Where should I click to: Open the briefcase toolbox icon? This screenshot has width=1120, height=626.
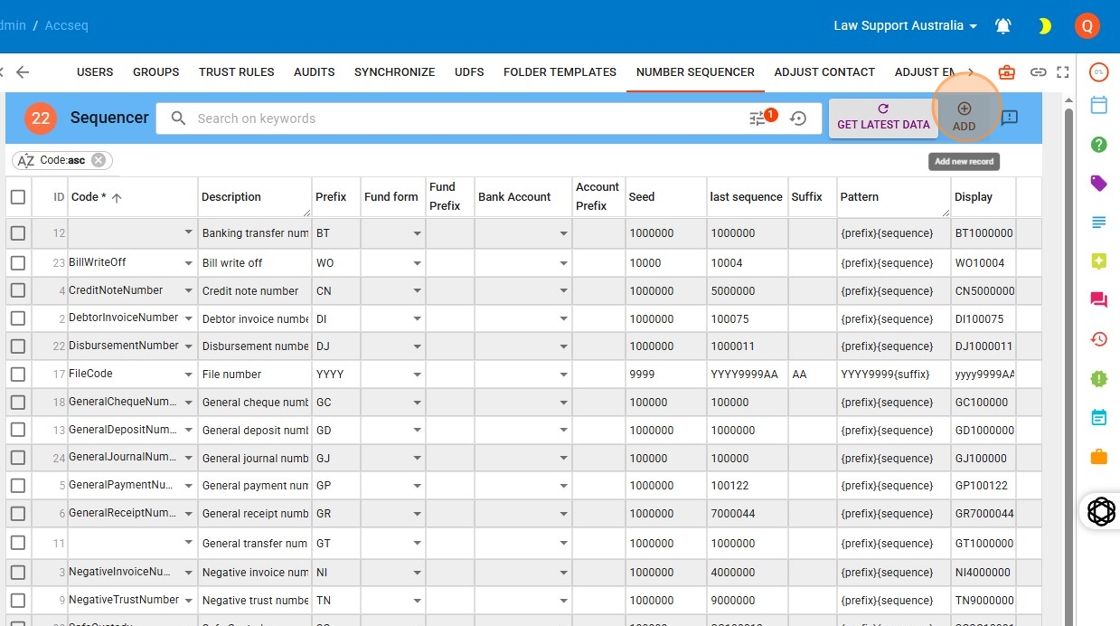pyautogui.click(x=1007, y=72)
